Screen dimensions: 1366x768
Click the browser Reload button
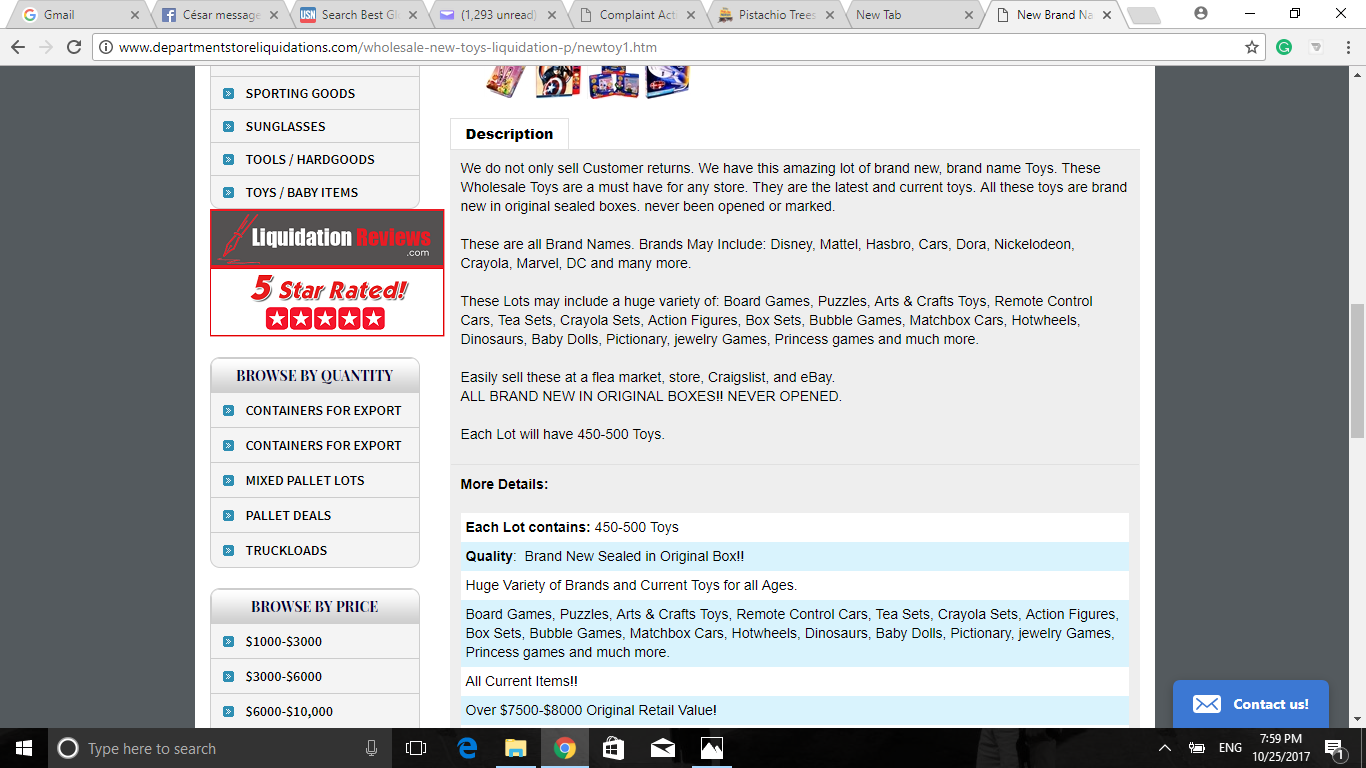point(73,47)
